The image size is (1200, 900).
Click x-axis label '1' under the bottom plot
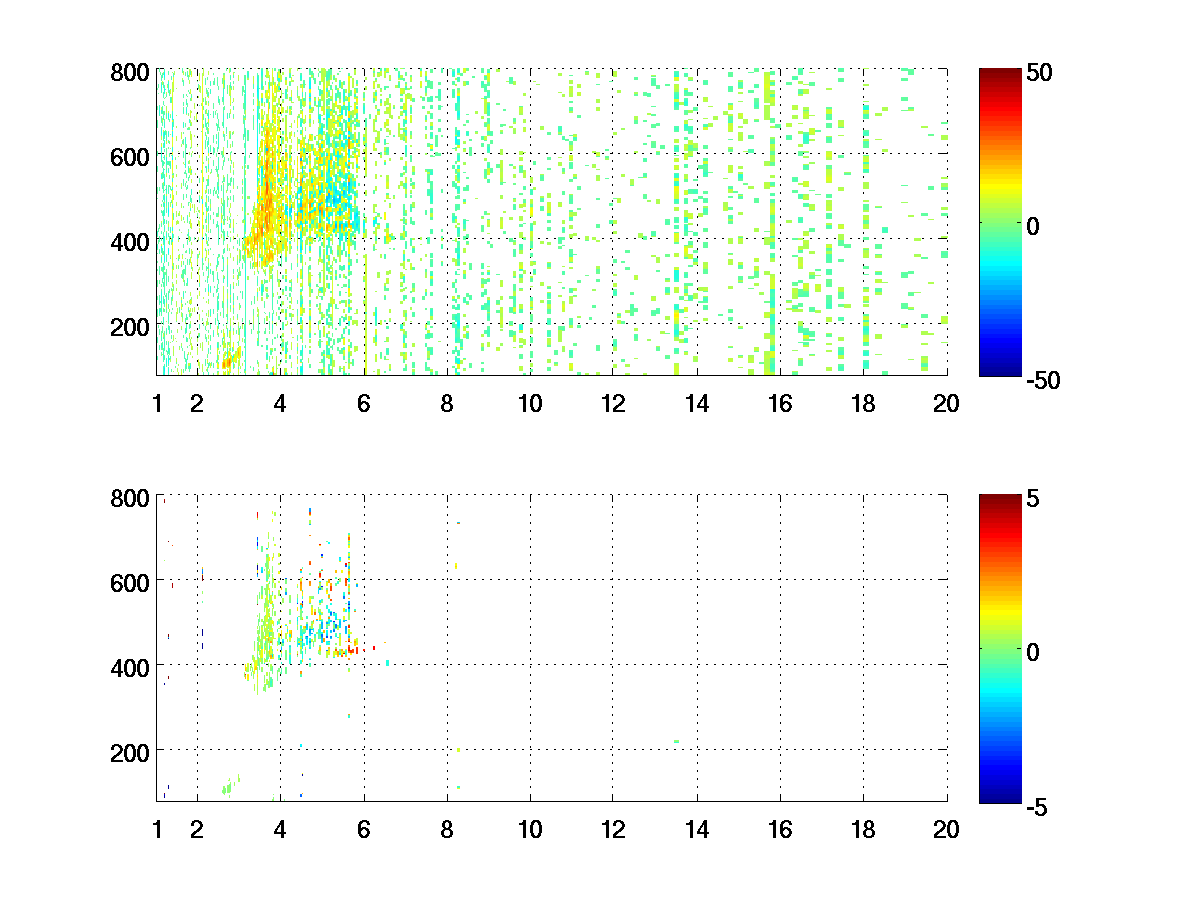(158, 830)
